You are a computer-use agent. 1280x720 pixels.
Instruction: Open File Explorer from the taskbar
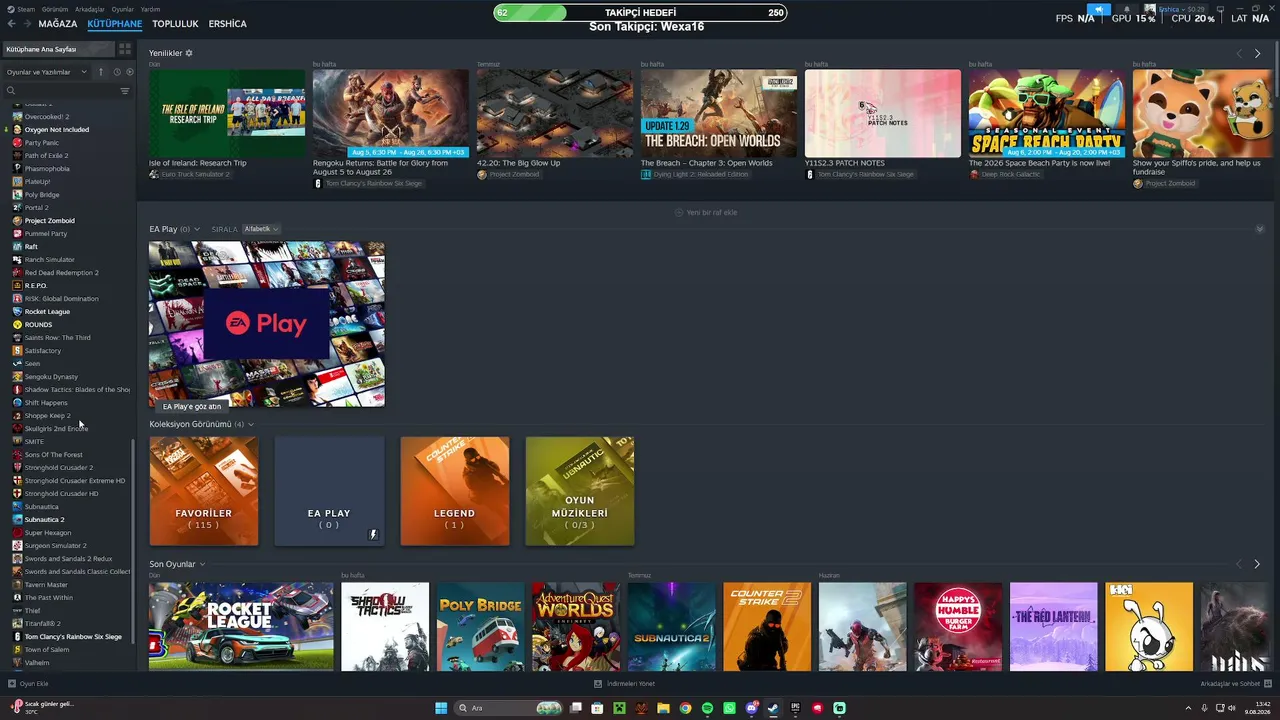coord(663,708)
